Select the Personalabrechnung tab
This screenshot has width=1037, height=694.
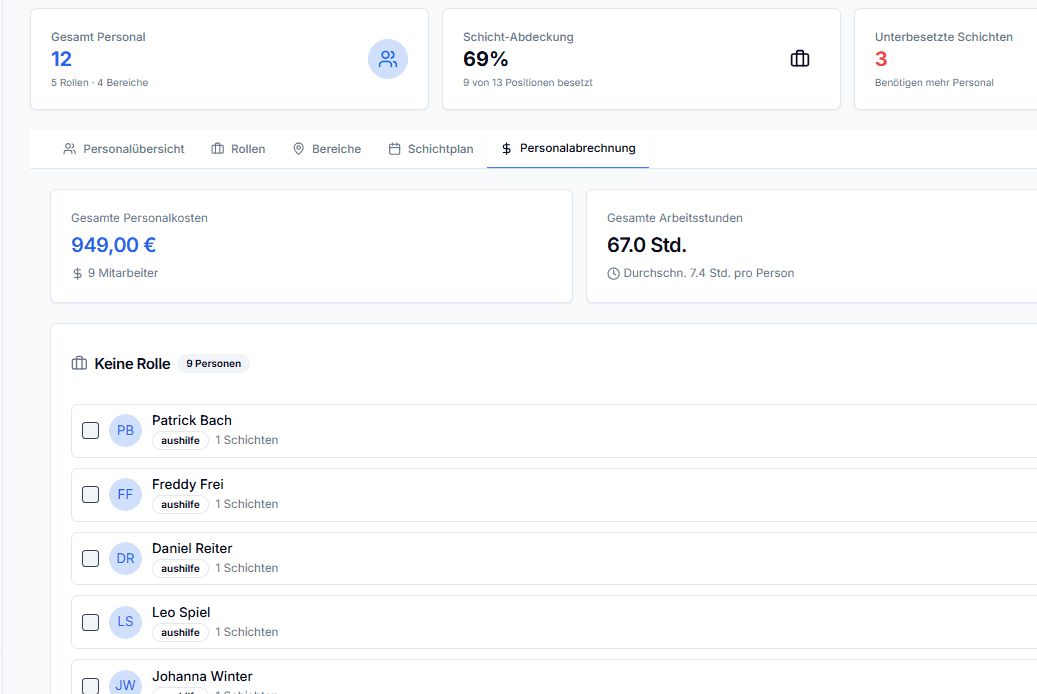tap(568, 149)
